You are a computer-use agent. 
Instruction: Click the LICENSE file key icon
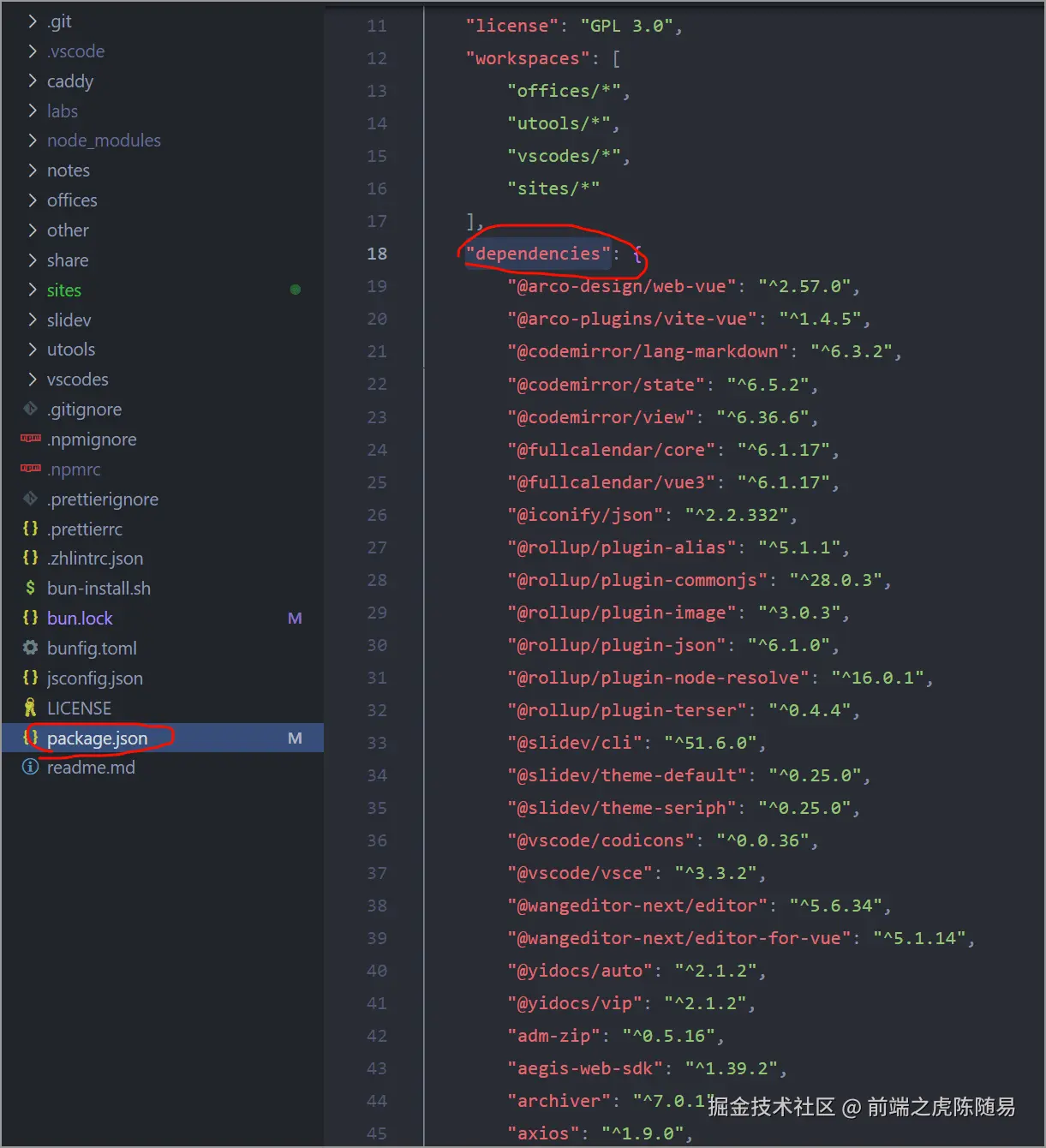pyautogui.click(x=31, y=708)
